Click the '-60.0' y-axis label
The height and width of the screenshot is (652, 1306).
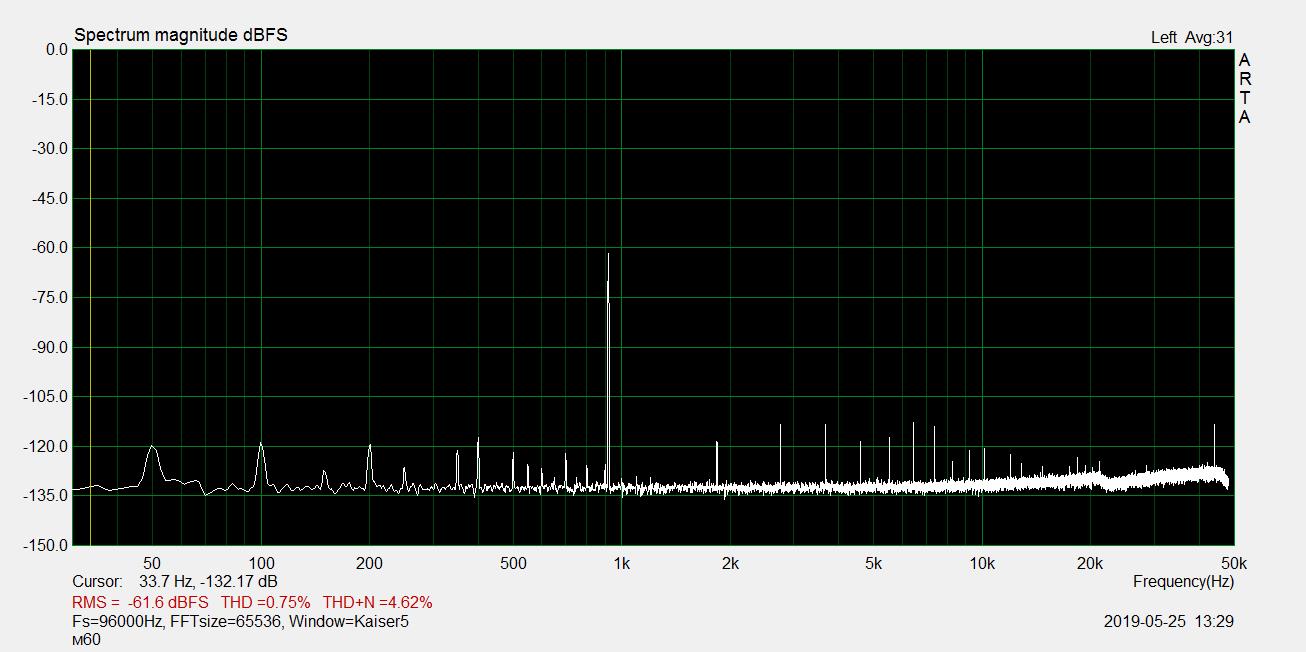(48, 248)
